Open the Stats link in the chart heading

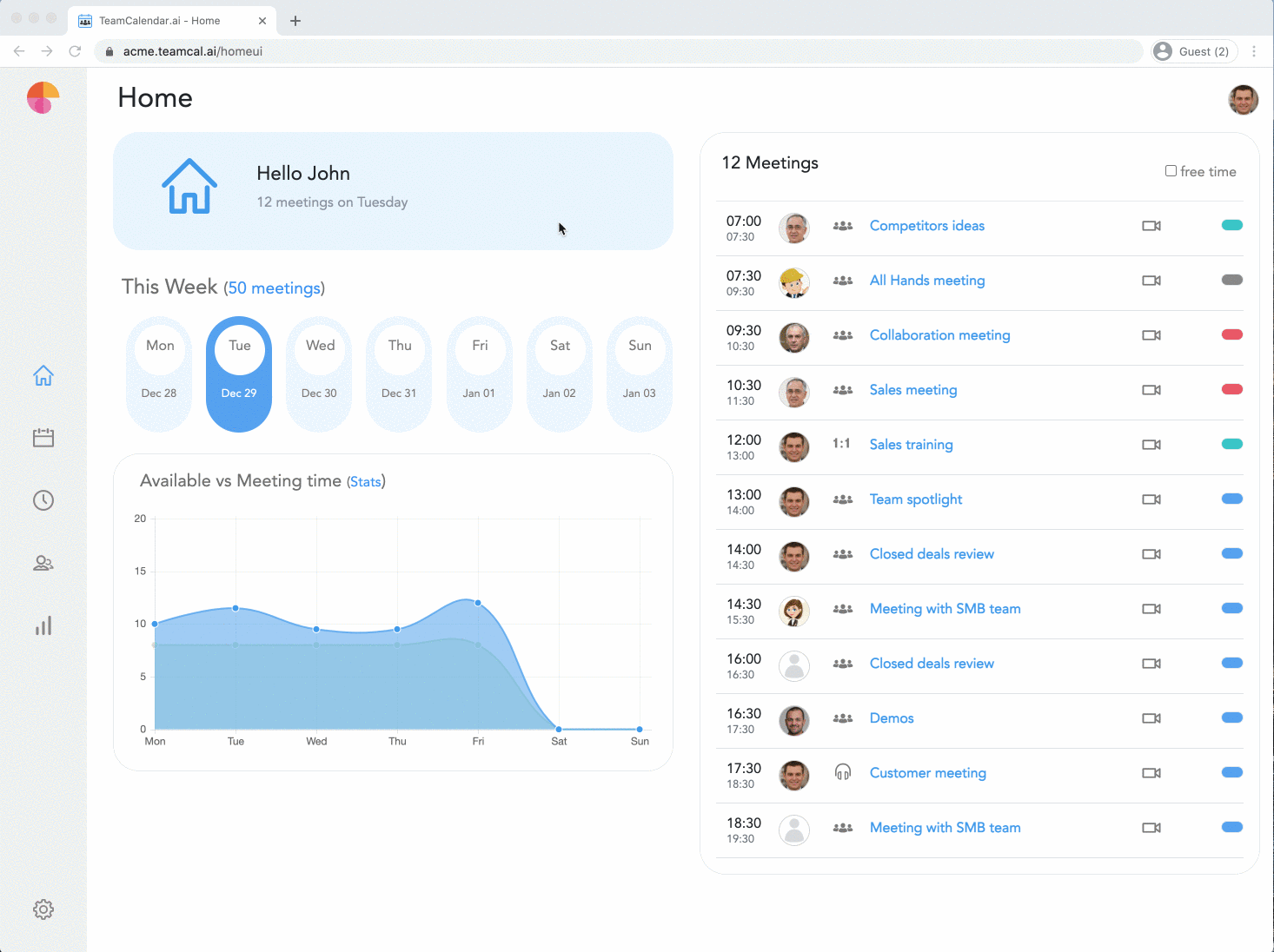tap(366, 481)
